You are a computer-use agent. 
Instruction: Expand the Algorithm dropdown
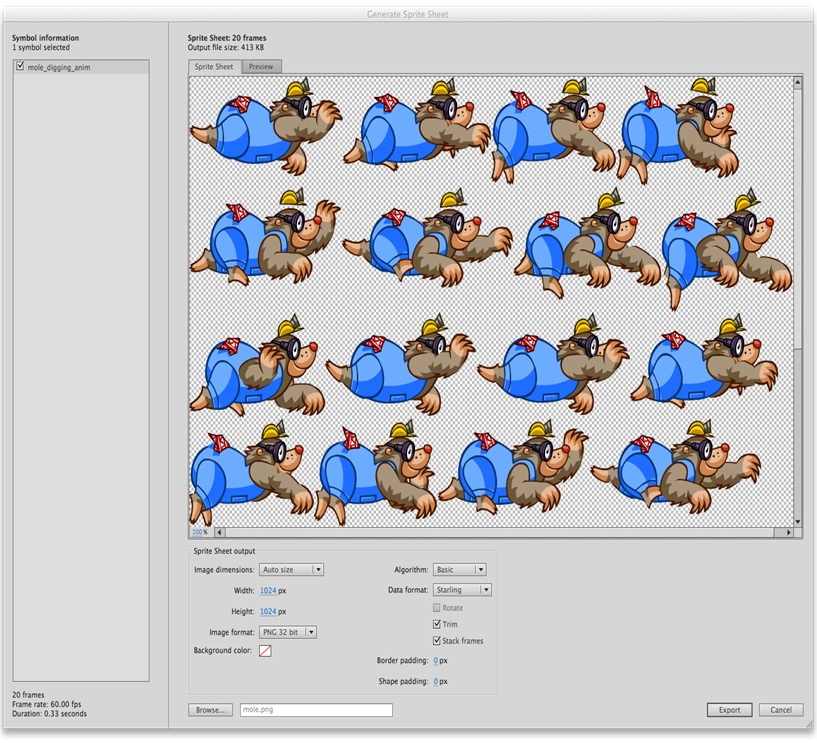pyautogui.click(x=459, y=570)
